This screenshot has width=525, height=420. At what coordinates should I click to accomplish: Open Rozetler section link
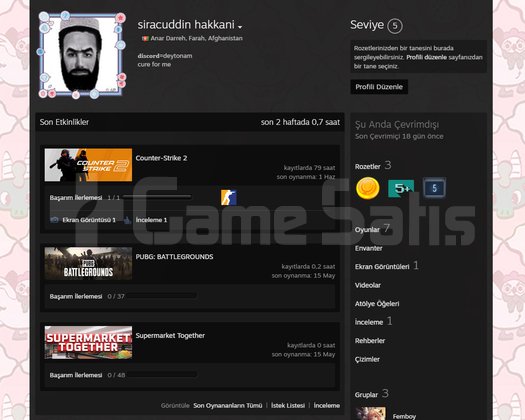point(368,166)
